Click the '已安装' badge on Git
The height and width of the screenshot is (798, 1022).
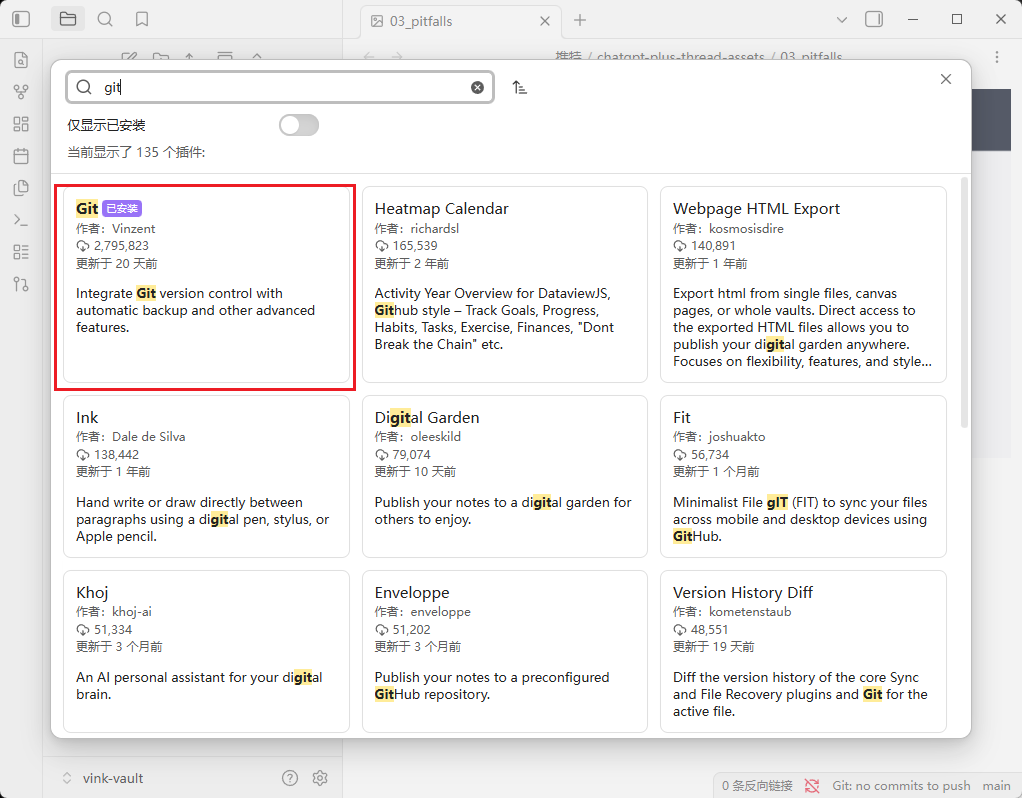(x=122, y=209)
